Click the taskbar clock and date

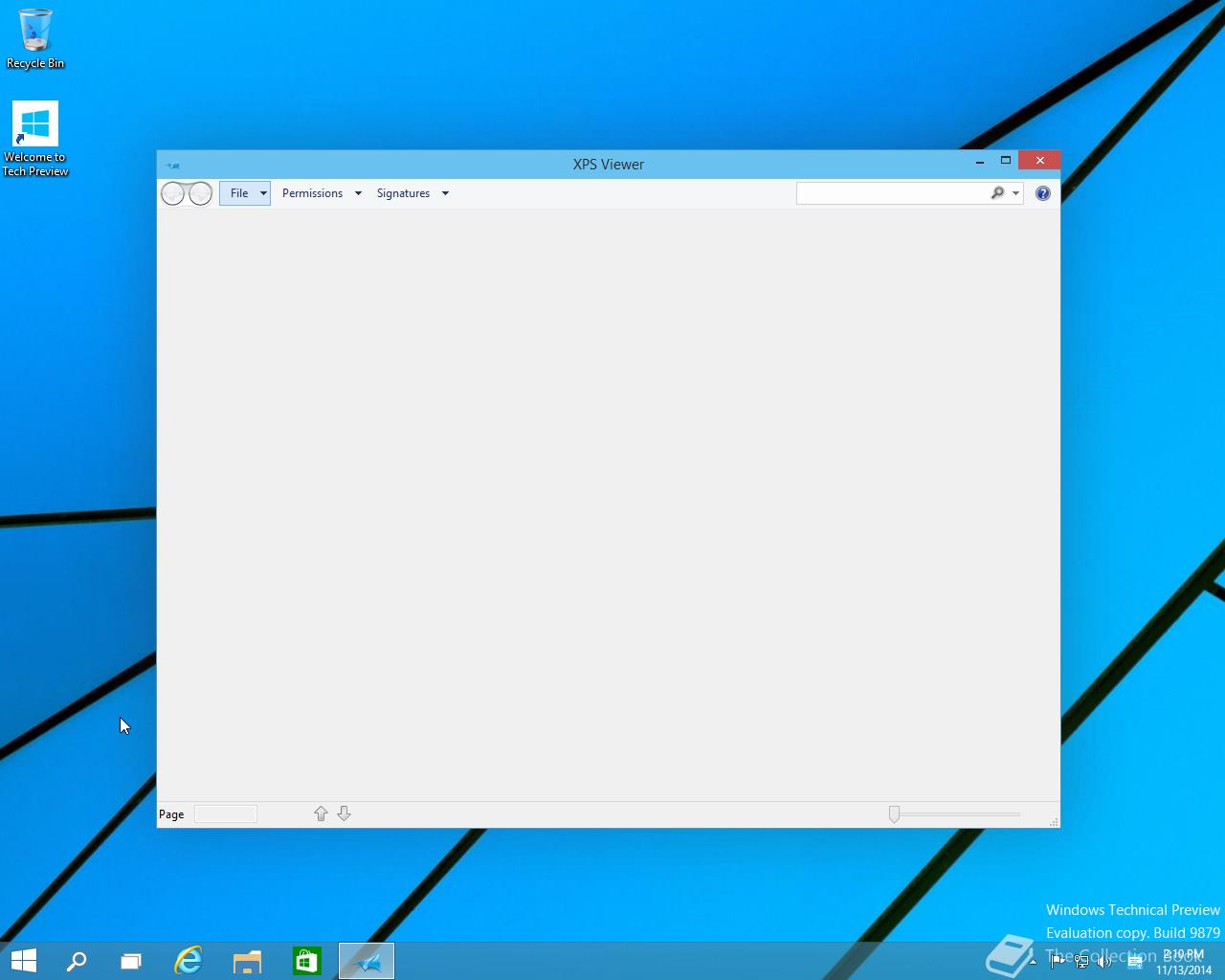(1184, 962)
